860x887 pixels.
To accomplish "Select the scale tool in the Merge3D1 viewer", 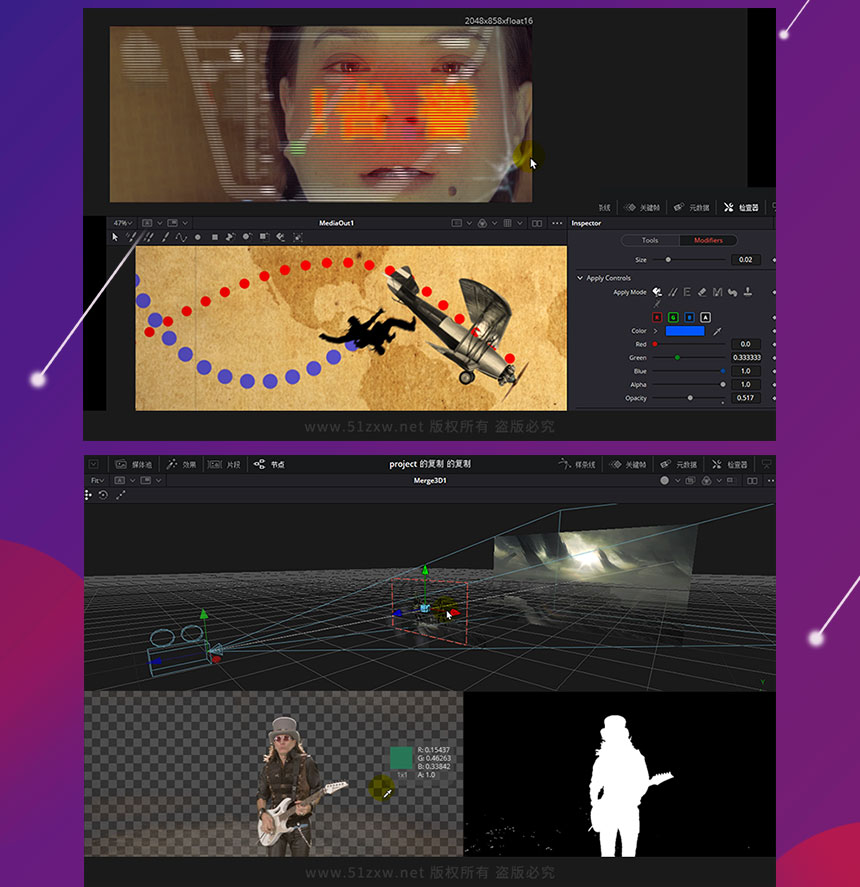I will point(121,495).
